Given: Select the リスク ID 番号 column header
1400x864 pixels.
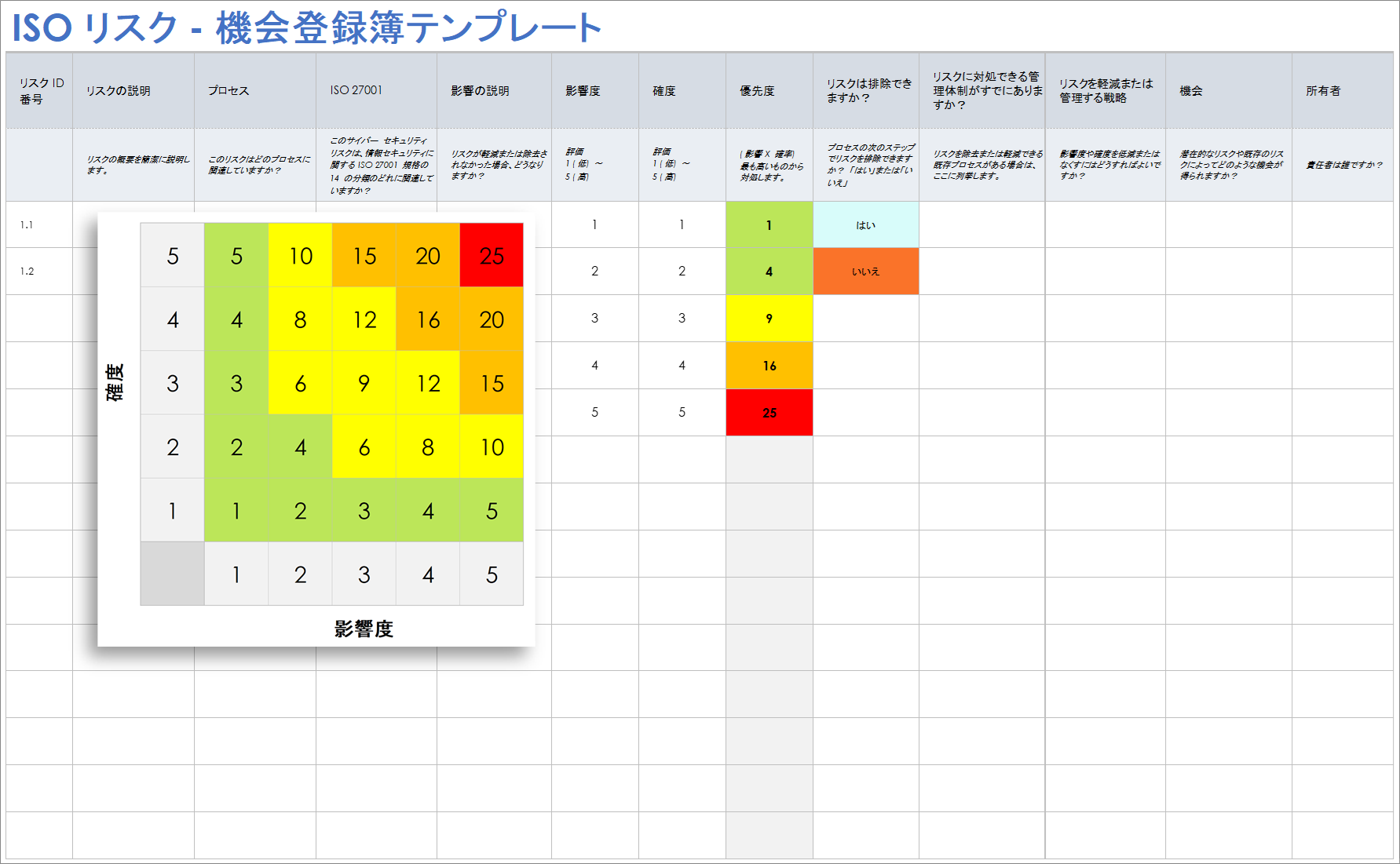Looking at the screenshot, I should coord(39,90).
